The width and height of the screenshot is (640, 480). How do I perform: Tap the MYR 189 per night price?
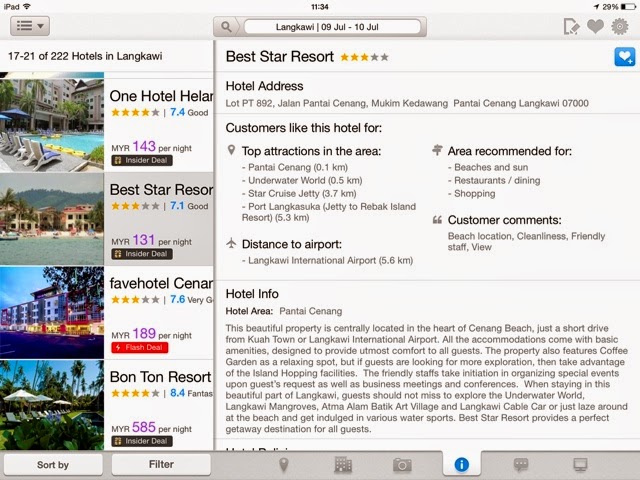pyautogui.click(x=151, y=334)
